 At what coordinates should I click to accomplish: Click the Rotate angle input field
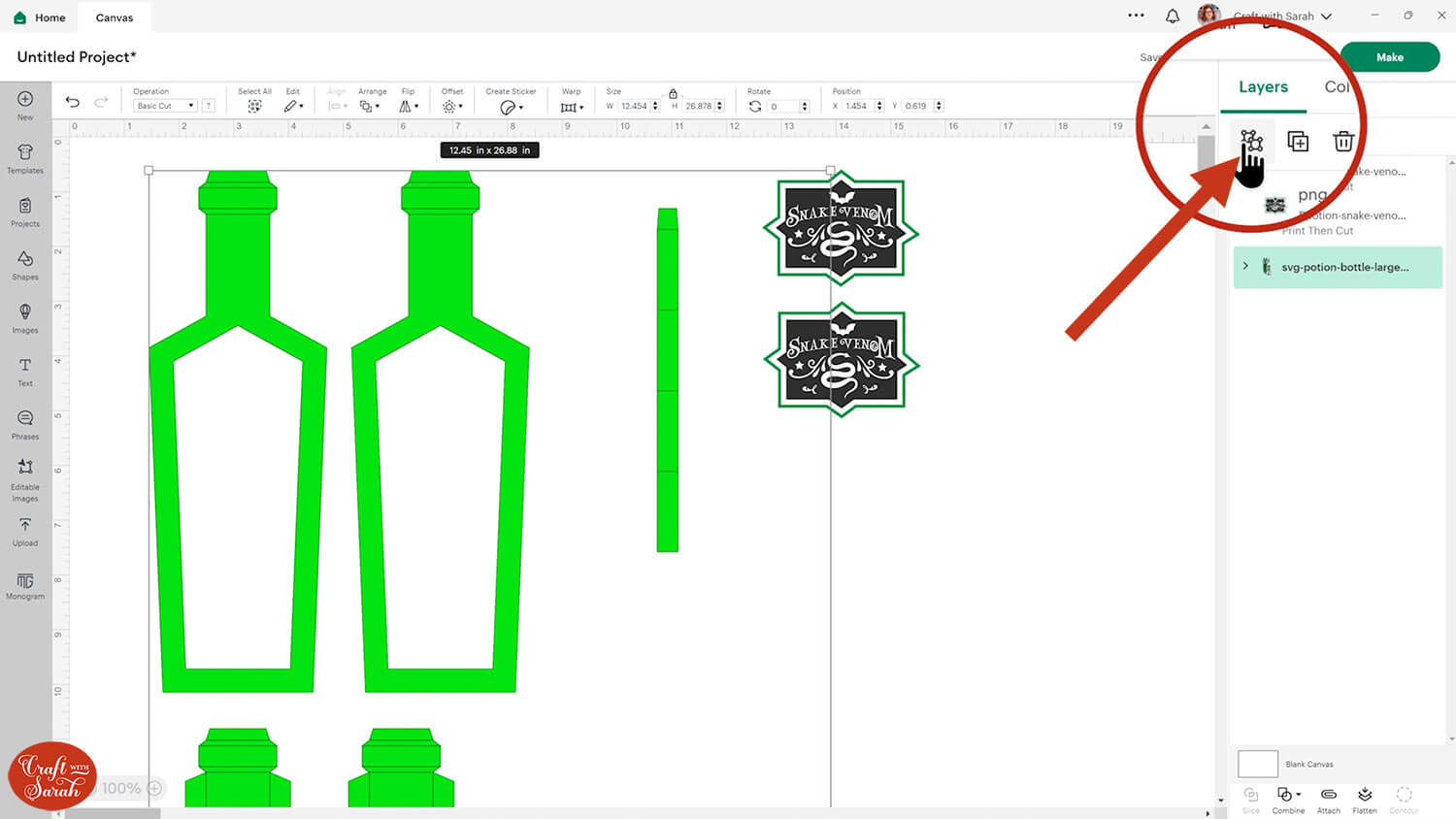[782, 107]
